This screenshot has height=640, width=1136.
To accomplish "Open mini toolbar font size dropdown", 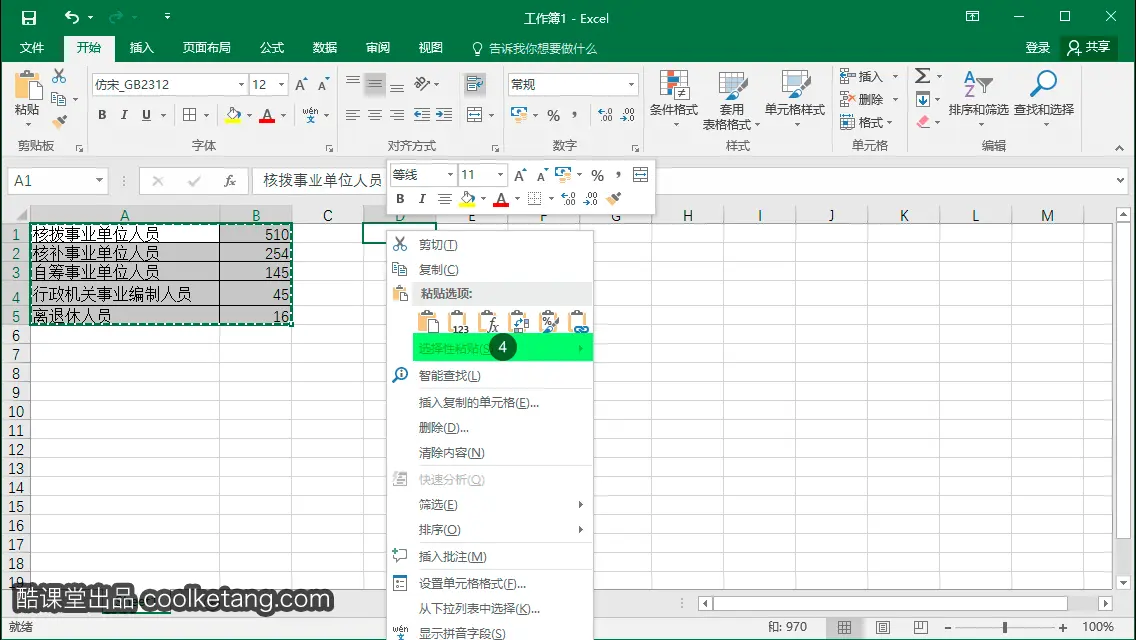I will click(500, 175).
